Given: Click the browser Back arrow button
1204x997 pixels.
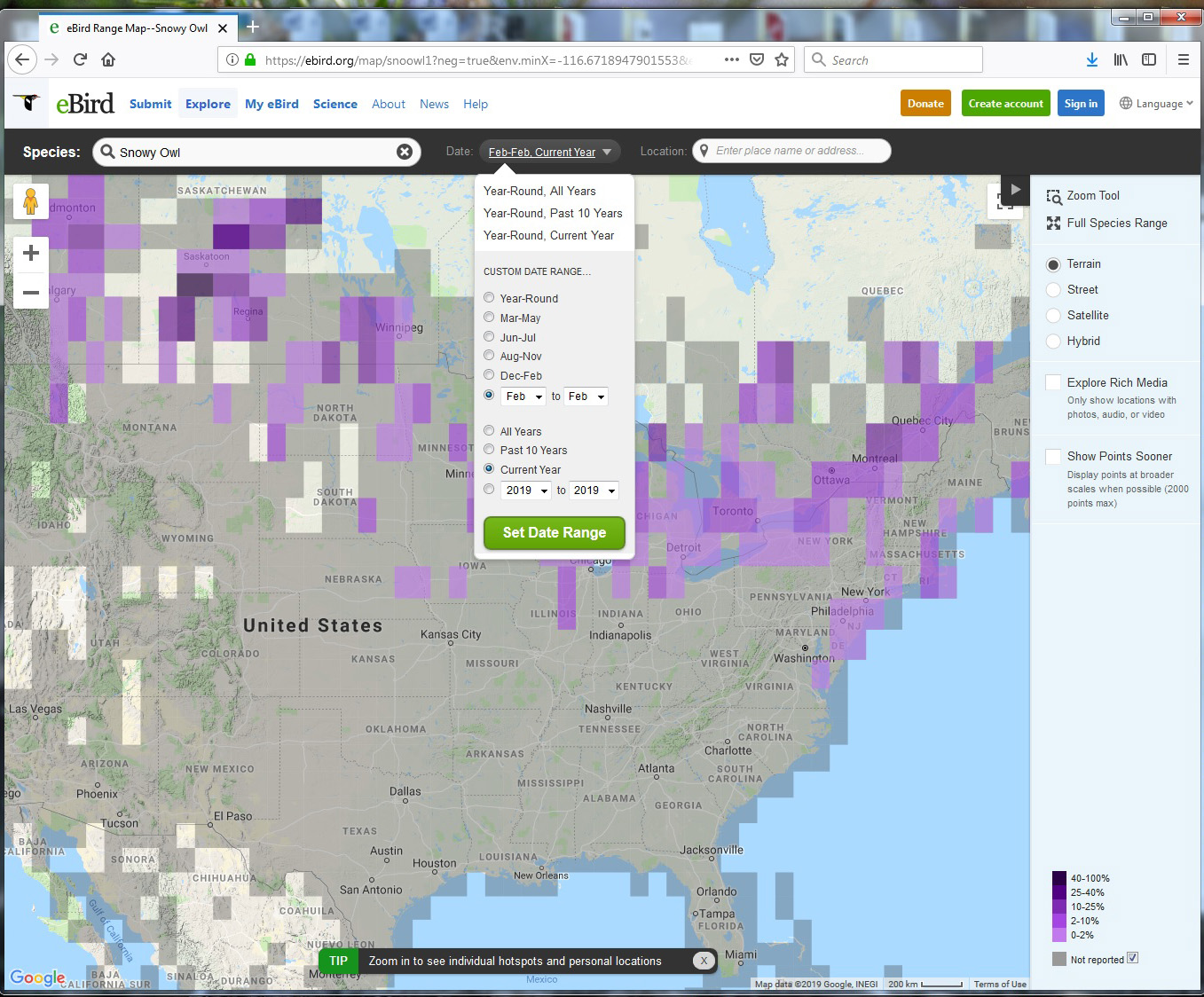Looking at the screenshot, I should coord(22,59).
